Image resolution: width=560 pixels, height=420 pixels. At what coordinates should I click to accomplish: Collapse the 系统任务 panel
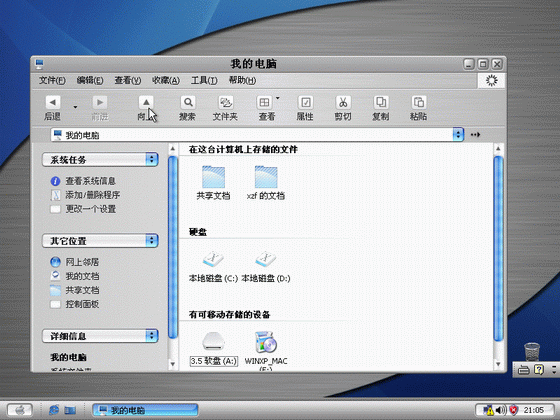tap(152, 159)
